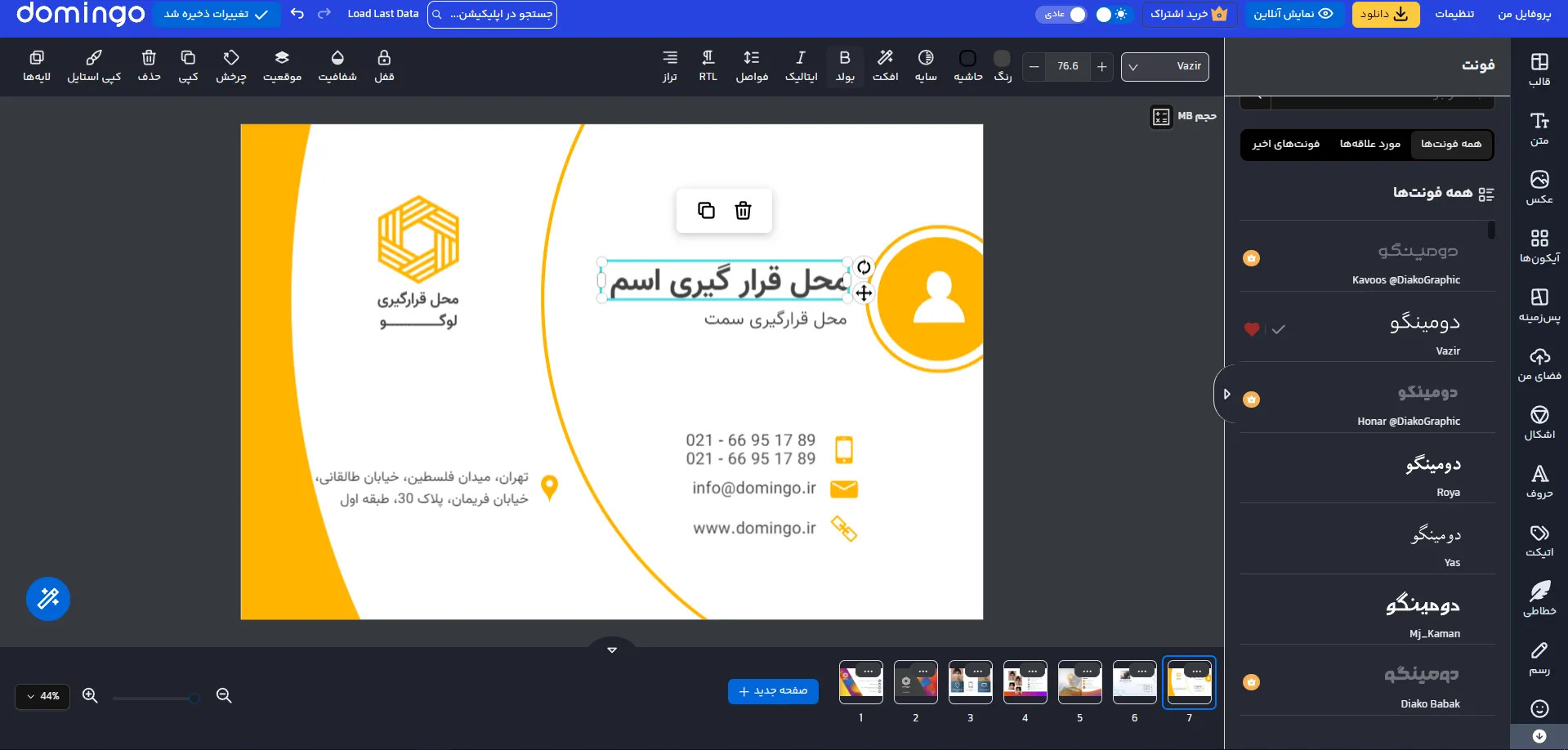Toggle ایتالیک italic formatting
This screenshot has width=1568, height=750.
(801, 66)
